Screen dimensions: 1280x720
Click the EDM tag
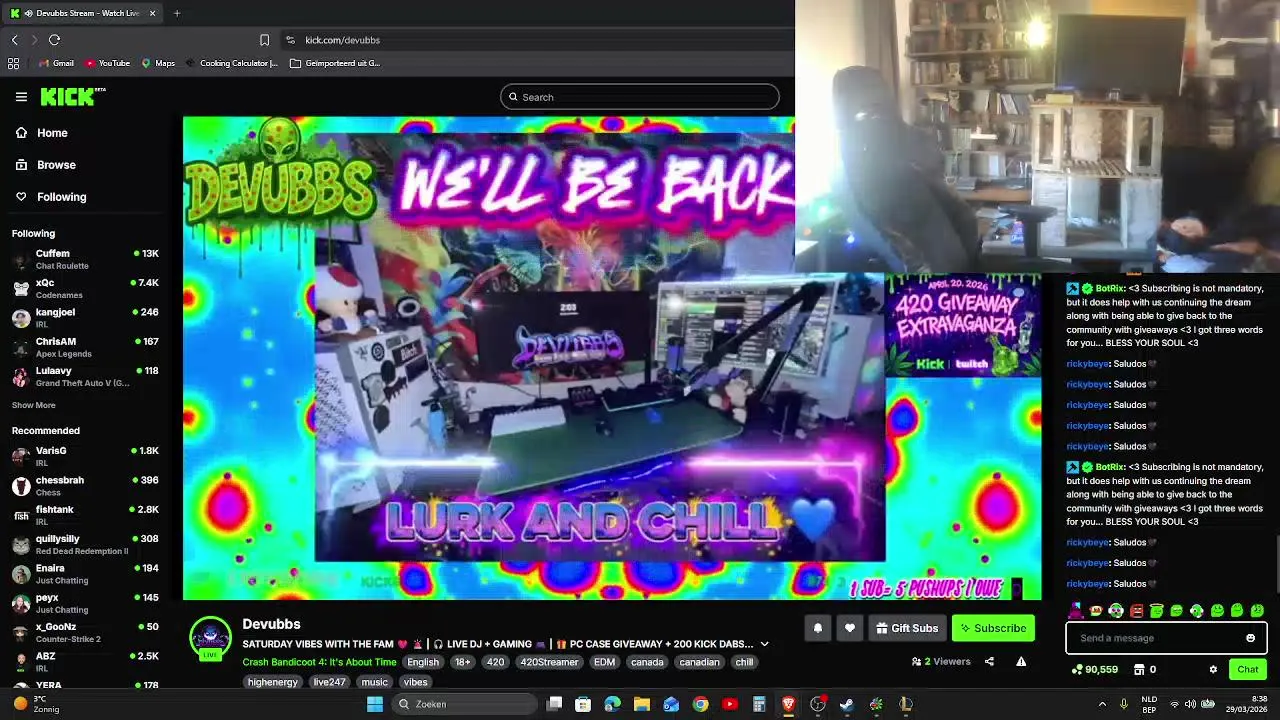click(x=604, y=662)
